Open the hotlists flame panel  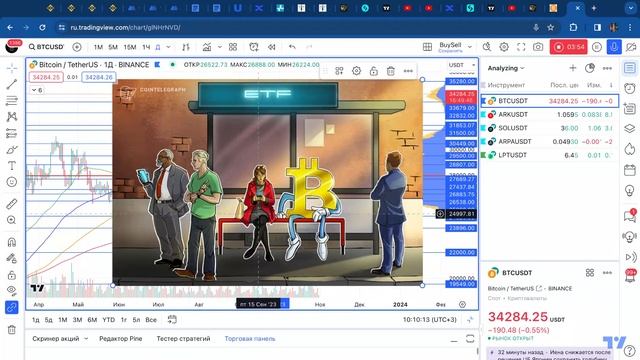629,149
